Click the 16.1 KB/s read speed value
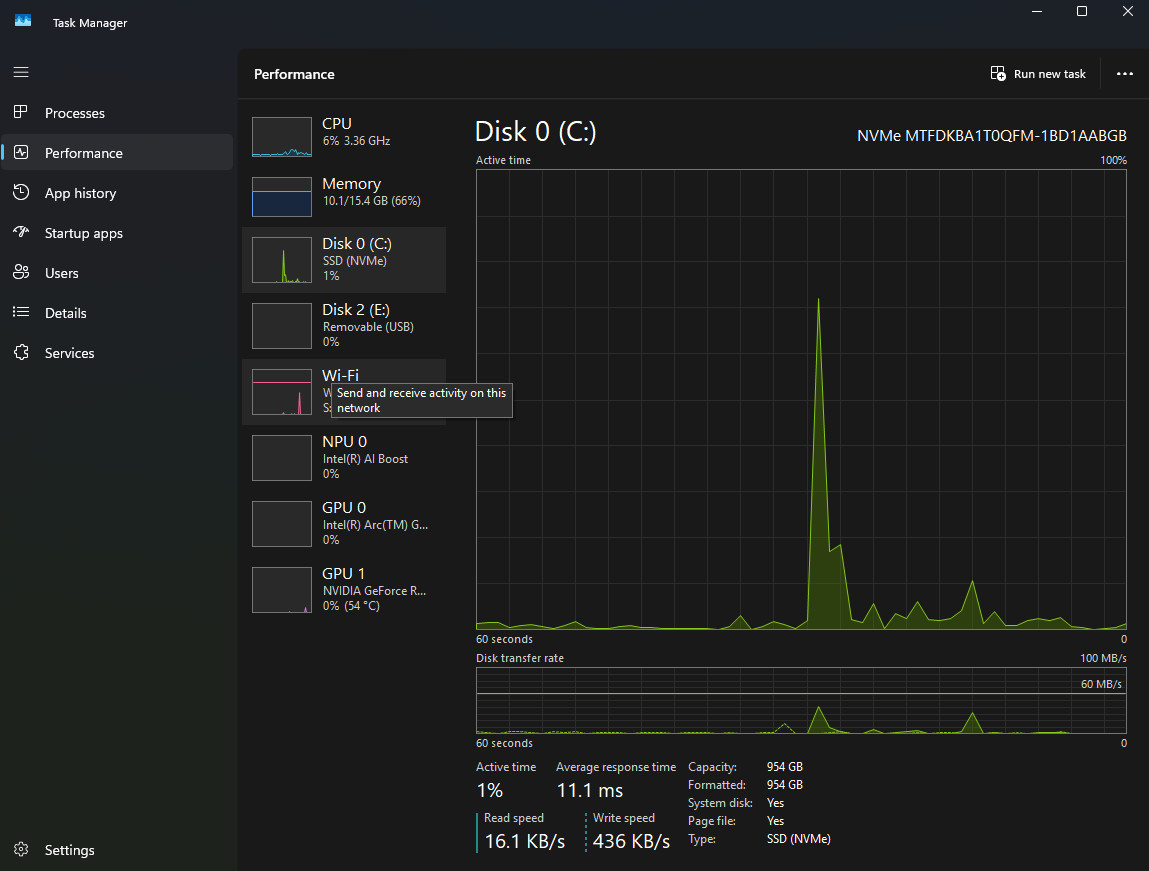 point(525,841)
